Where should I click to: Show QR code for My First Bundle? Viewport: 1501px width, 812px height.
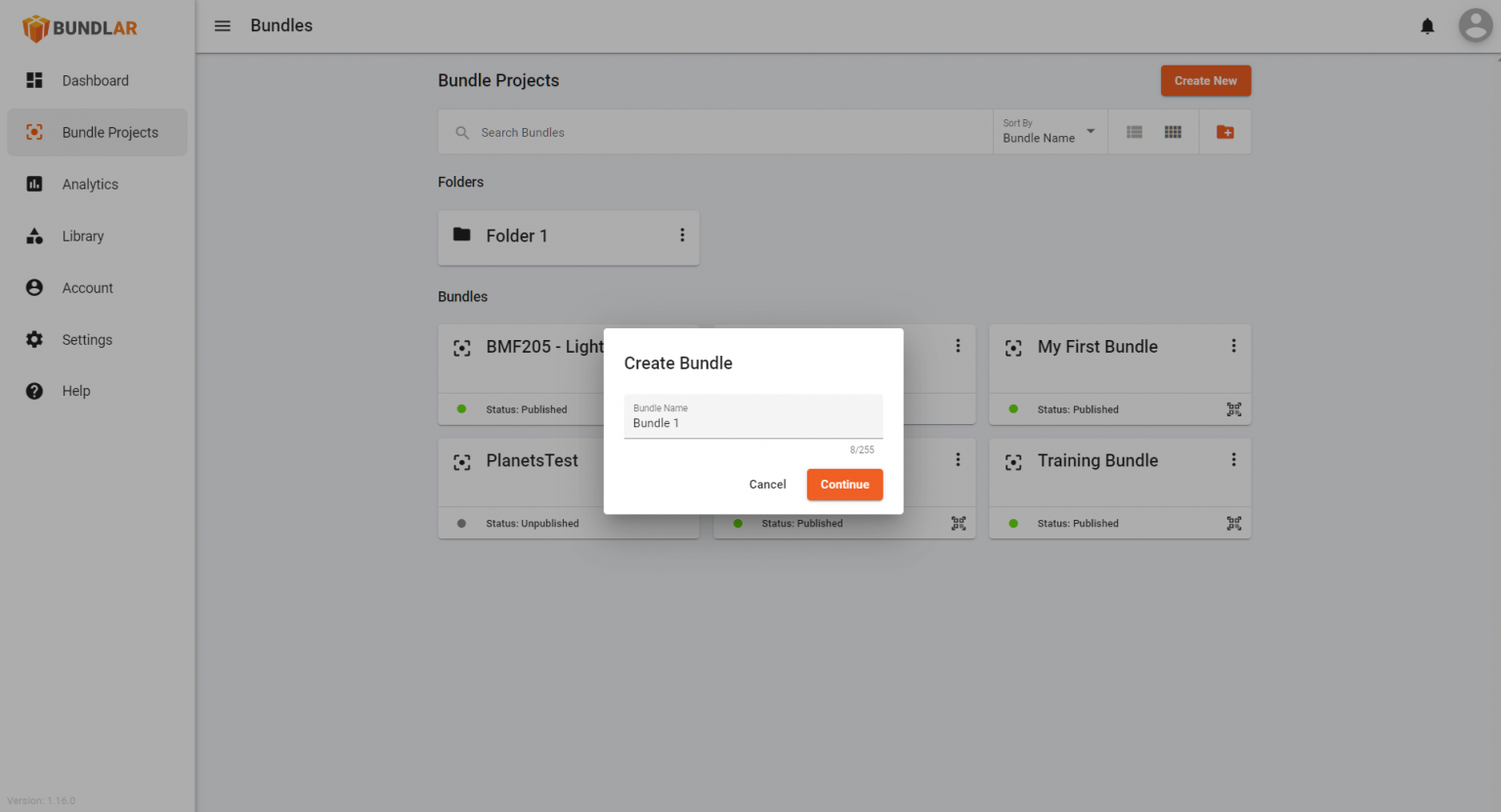(1234, 409)
